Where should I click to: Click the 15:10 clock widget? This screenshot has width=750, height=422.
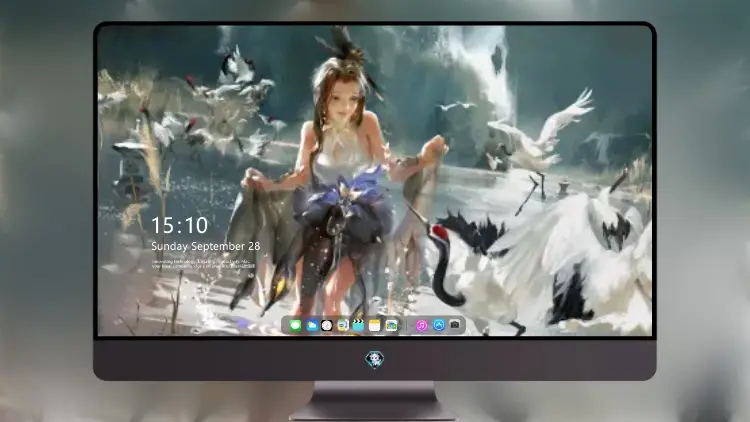coord(180,225)
